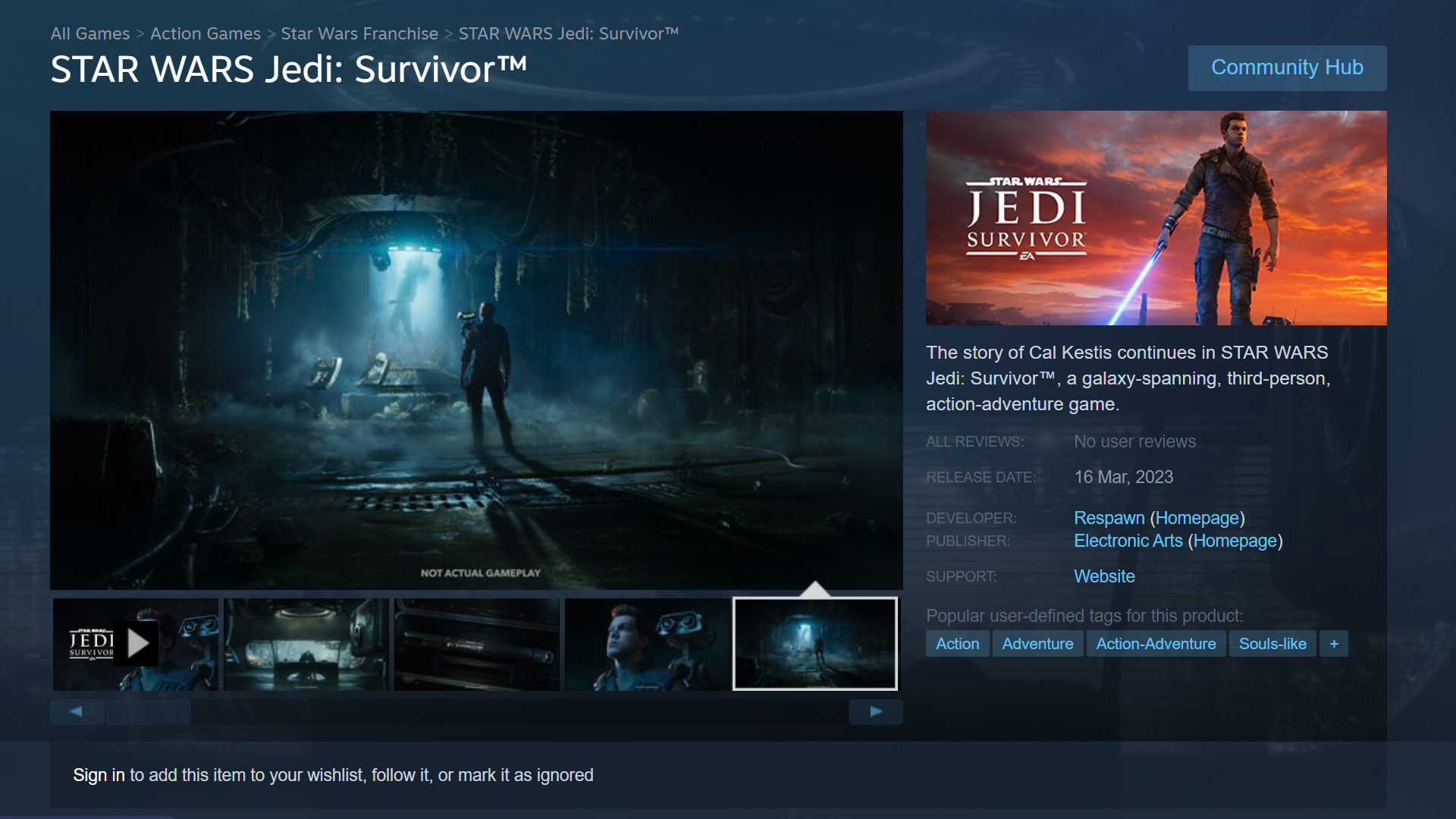The height and width of the screenshot is (819, 1456).
Task: Open the Community Hub
Action: (1287, 67)
